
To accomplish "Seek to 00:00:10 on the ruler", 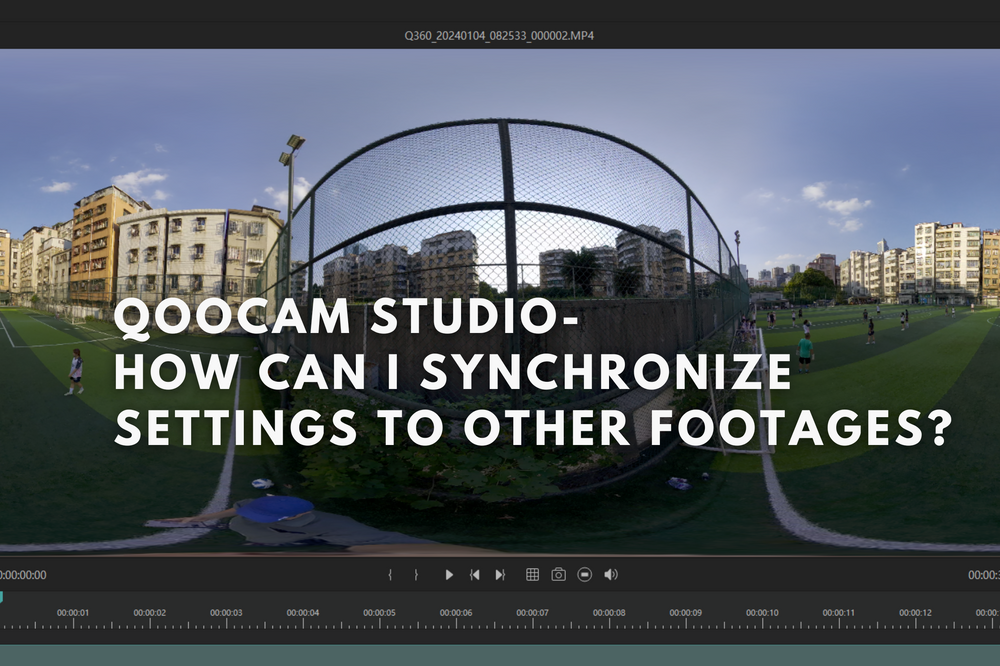I will click(x=762, y=612).
